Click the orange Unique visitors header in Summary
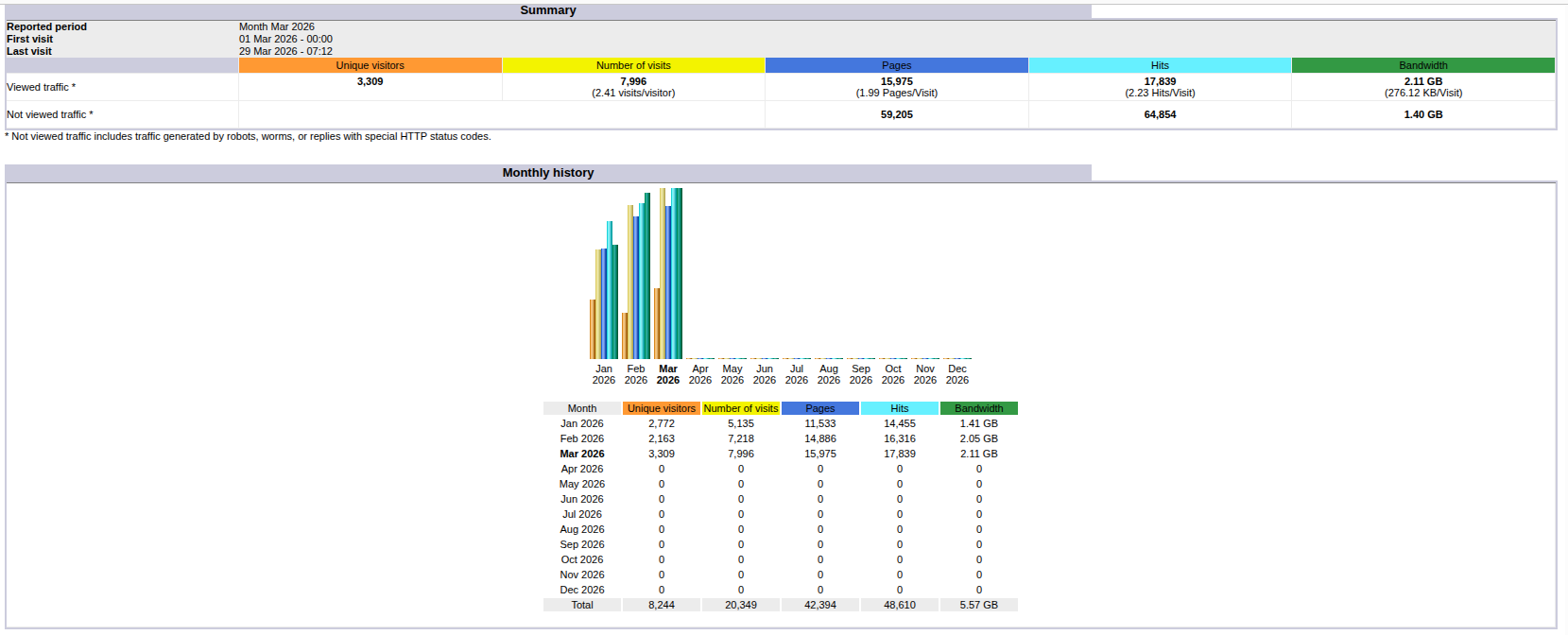 point(370,65)
